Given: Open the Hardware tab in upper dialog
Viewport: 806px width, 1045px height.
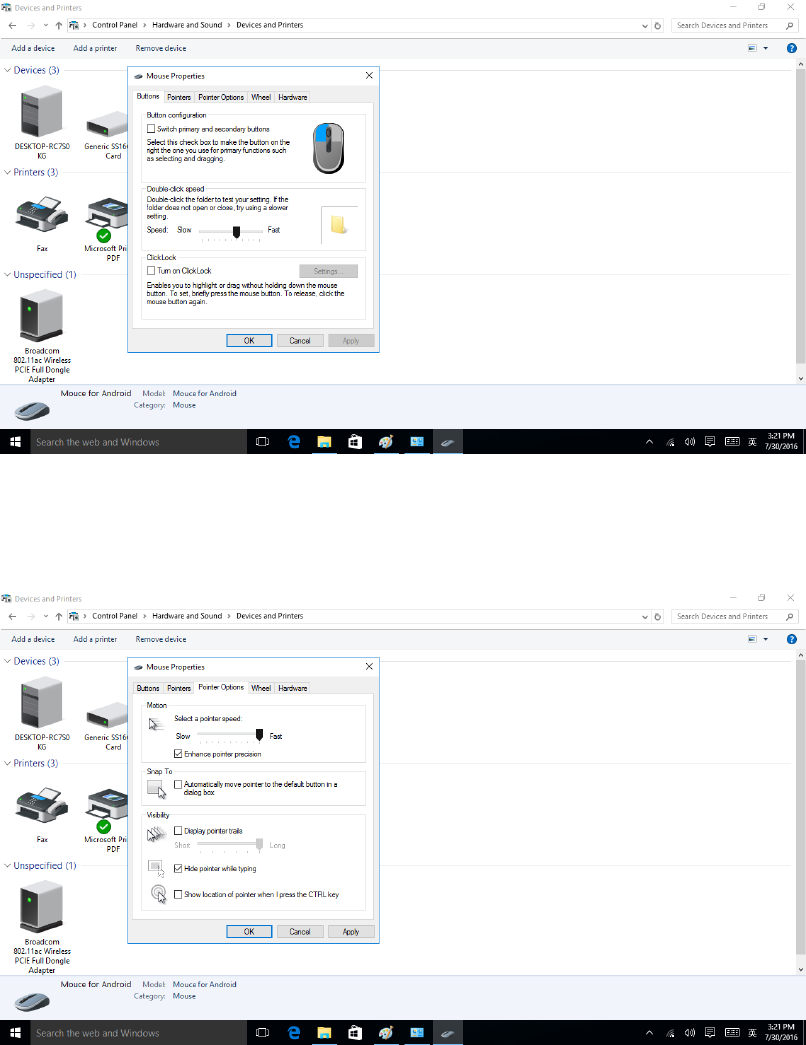Looking at the screenshot, I should click(x=293, y=97).
